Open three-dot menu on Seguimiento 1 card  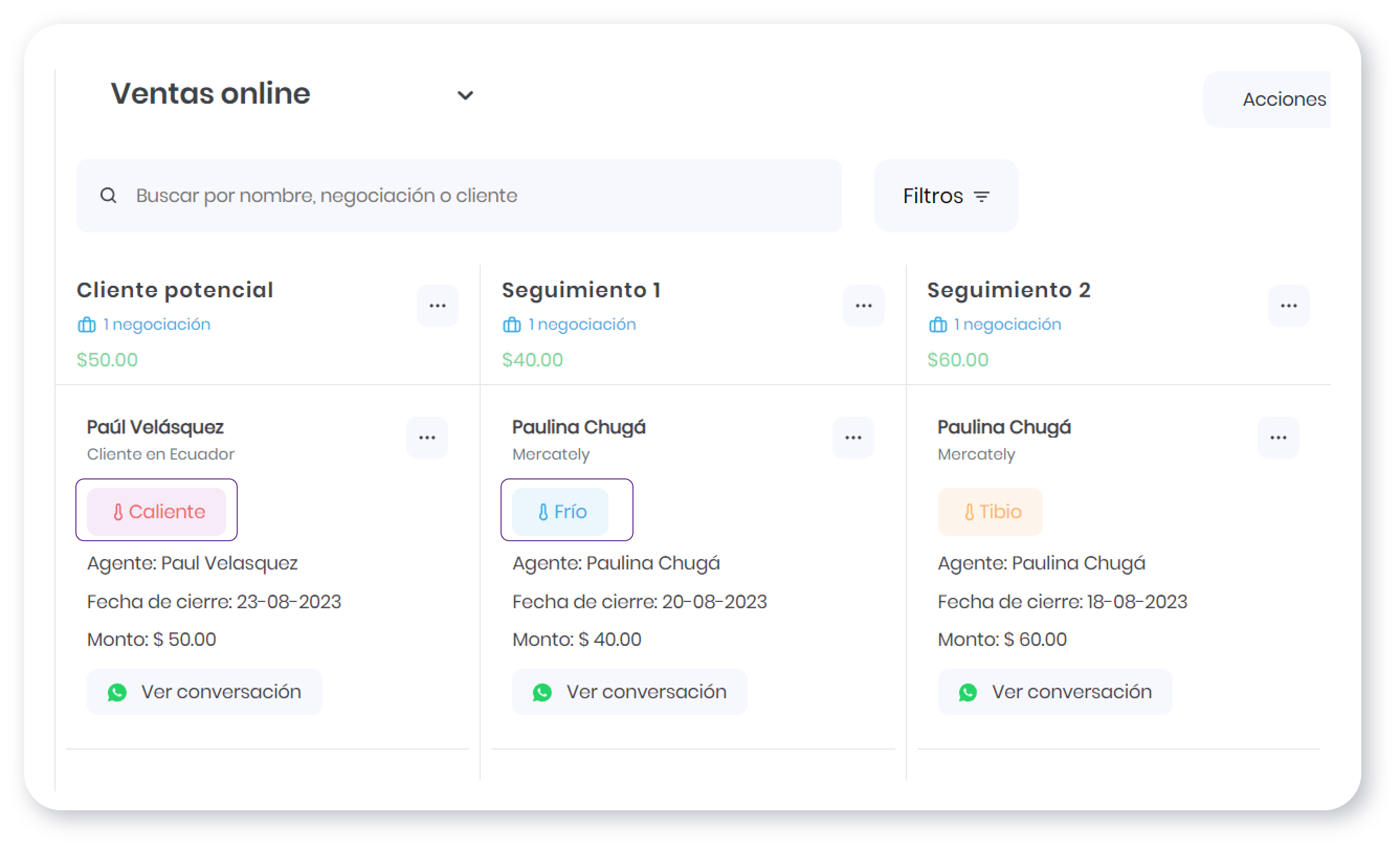[x=852, y=437]
